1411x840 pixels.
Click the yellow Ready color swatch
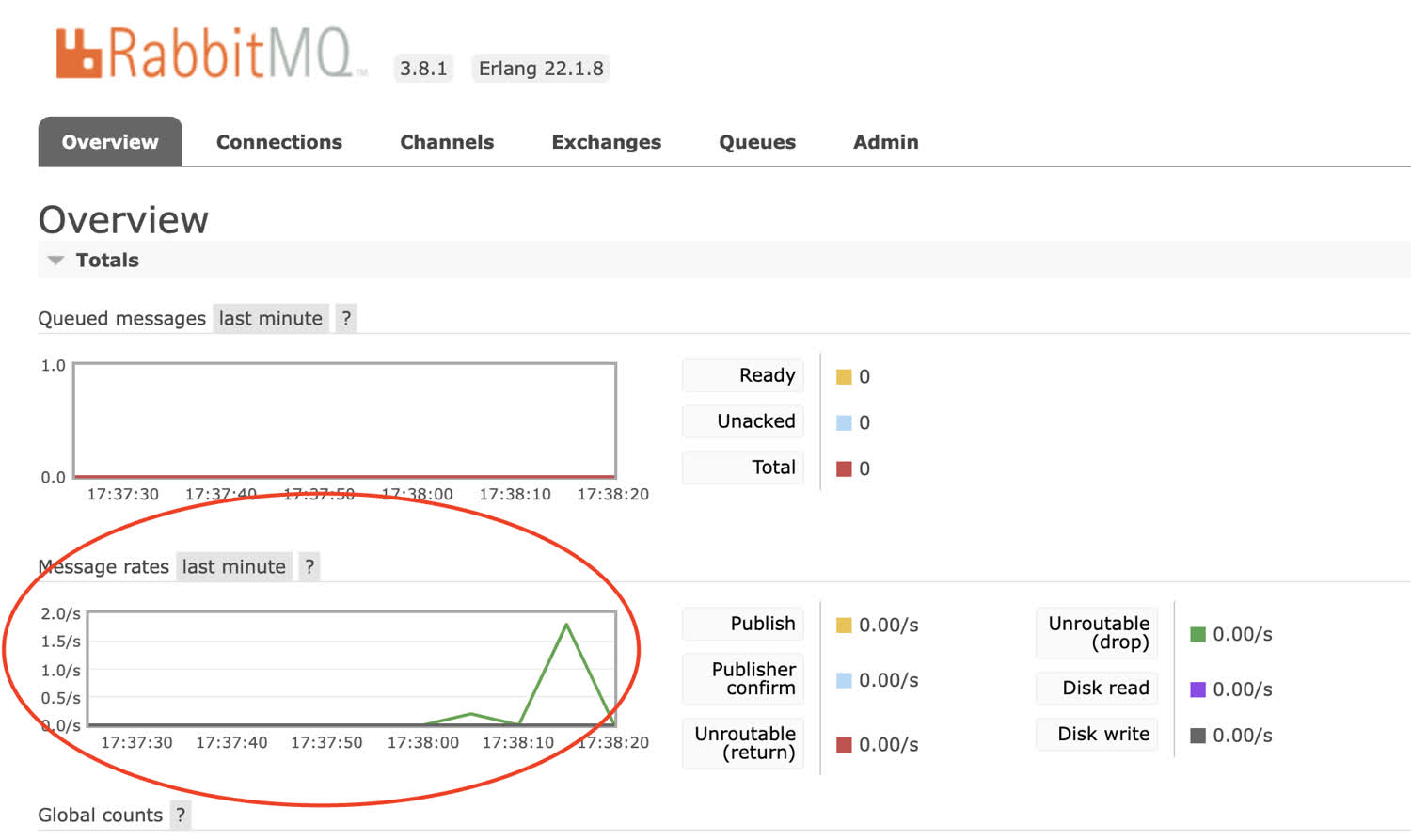pyautogui.click(x=844, y=377)
